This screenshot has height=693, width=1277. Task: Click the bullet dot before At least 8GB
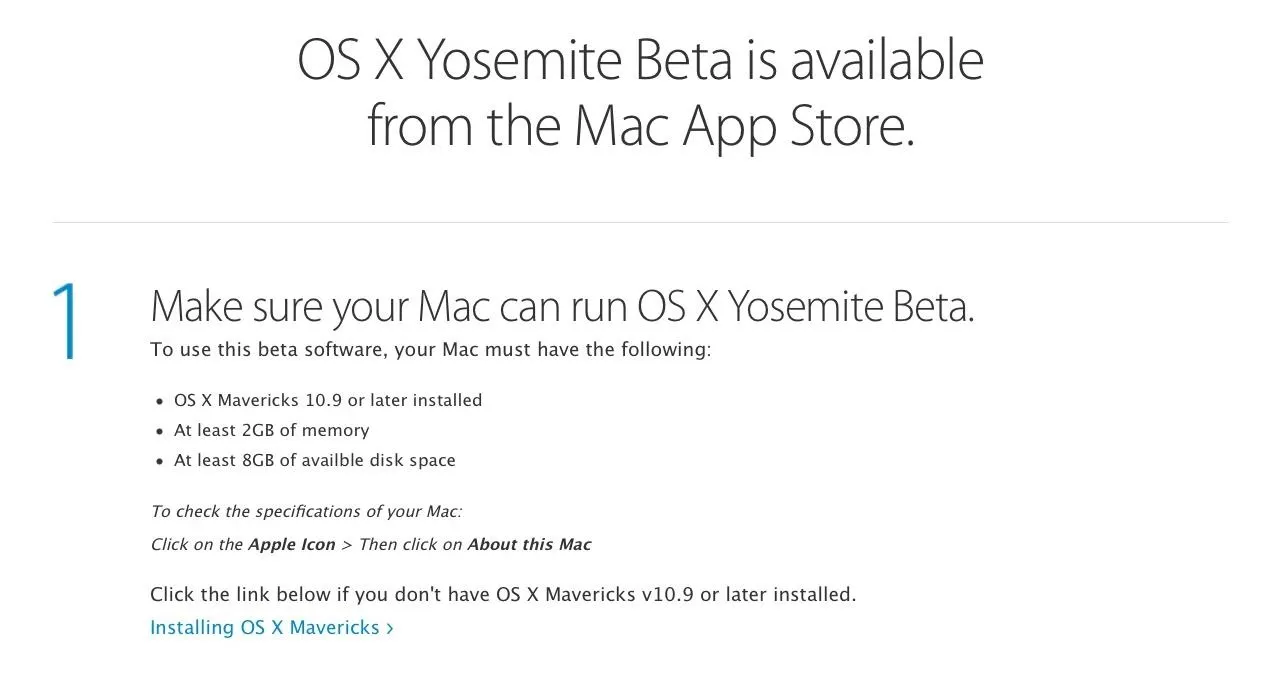point(160,461)
